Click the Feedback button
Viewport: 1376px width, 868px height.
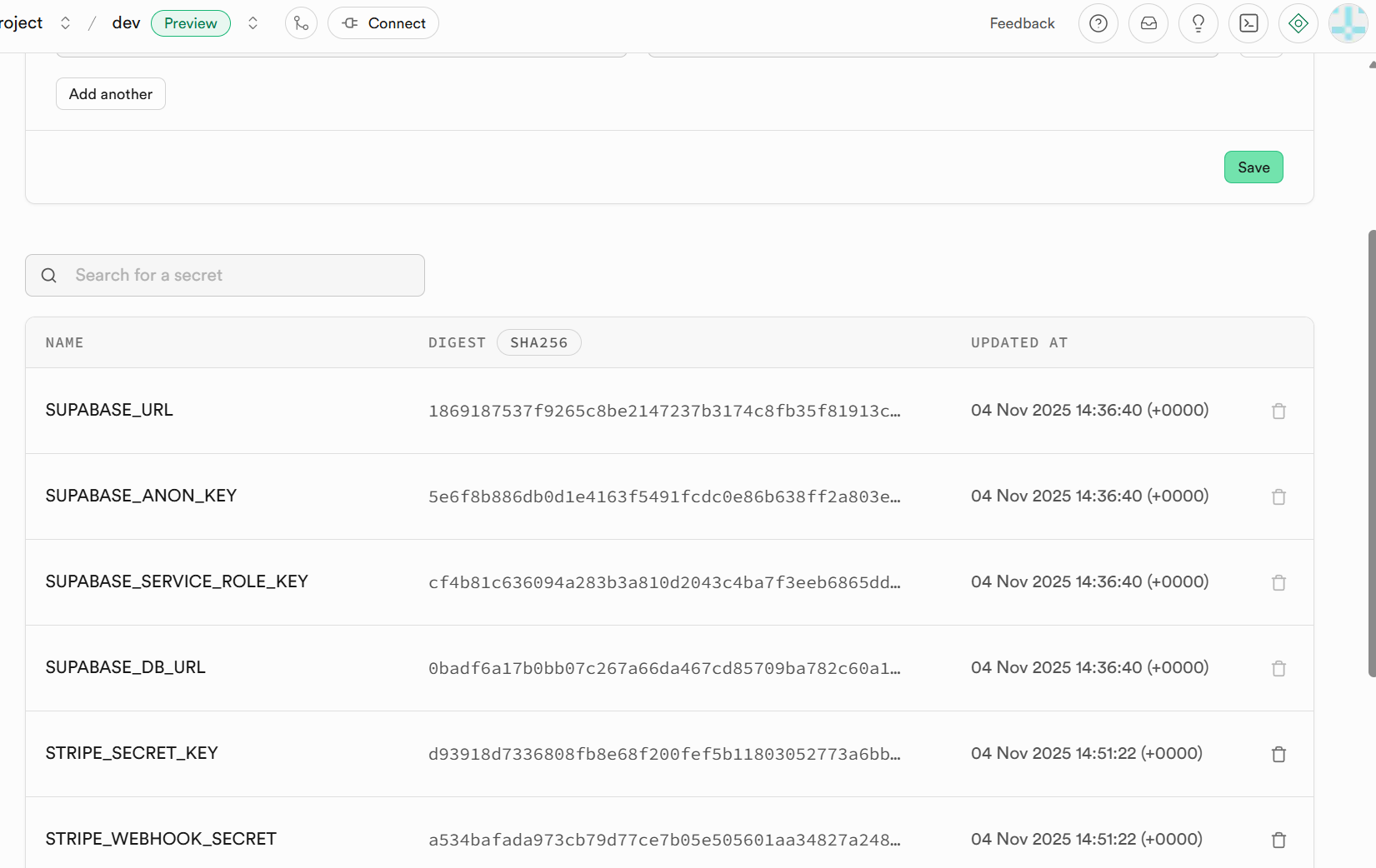coord(1022,23)
